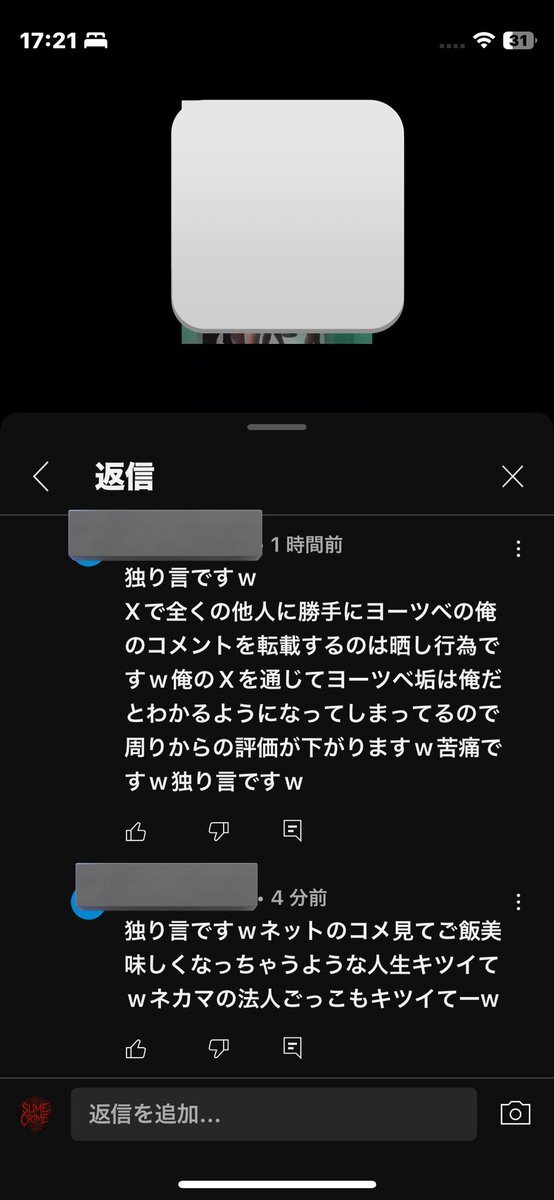The width and height of the screenshot is (554, 1200).
Task: Tap the Slime Crime profile avatar
Action: pos(36,1113)
